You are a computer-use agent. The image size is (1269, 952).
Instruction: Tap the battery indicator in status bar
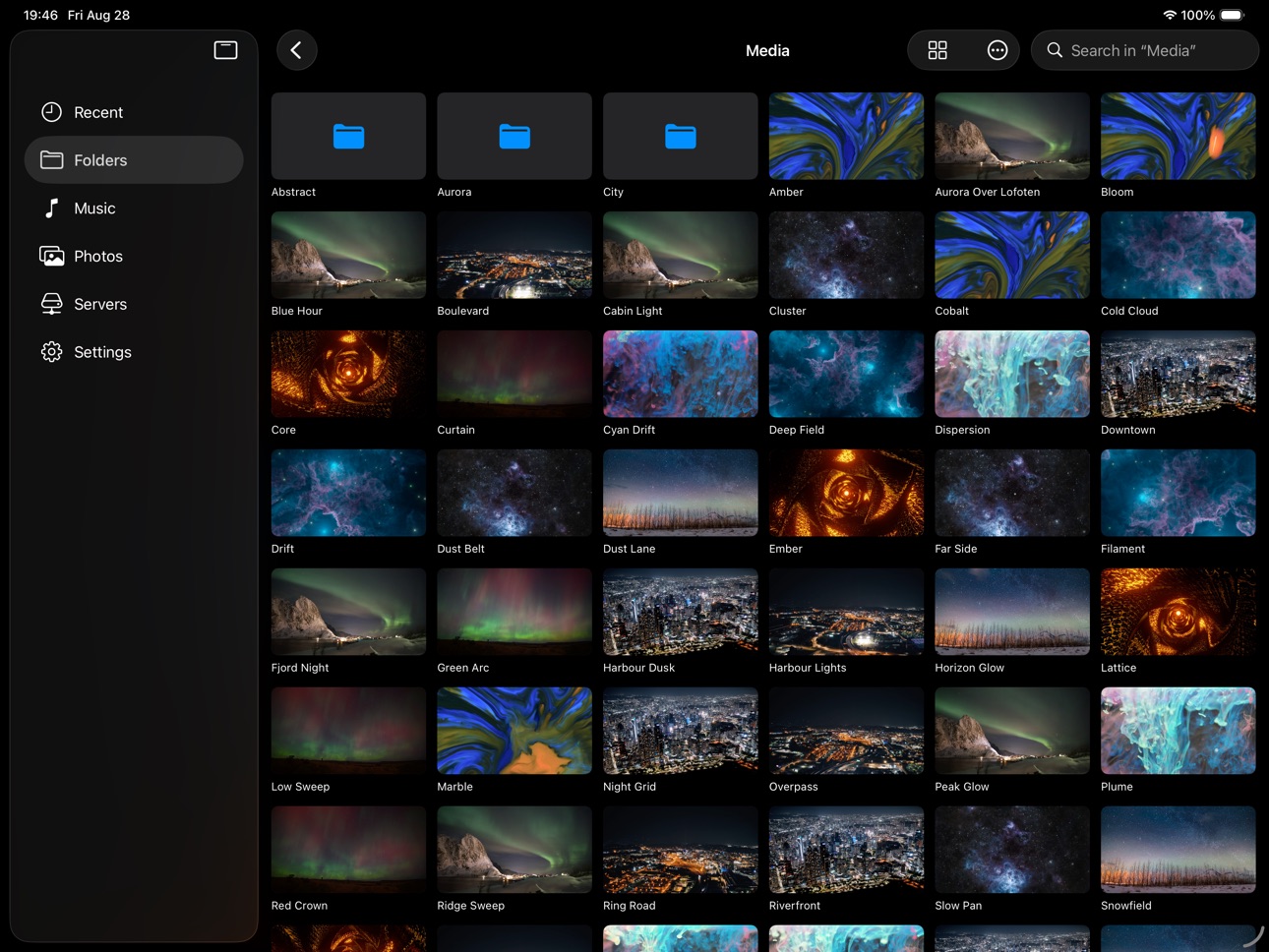pyautogui.click(x=1233, y=15)
